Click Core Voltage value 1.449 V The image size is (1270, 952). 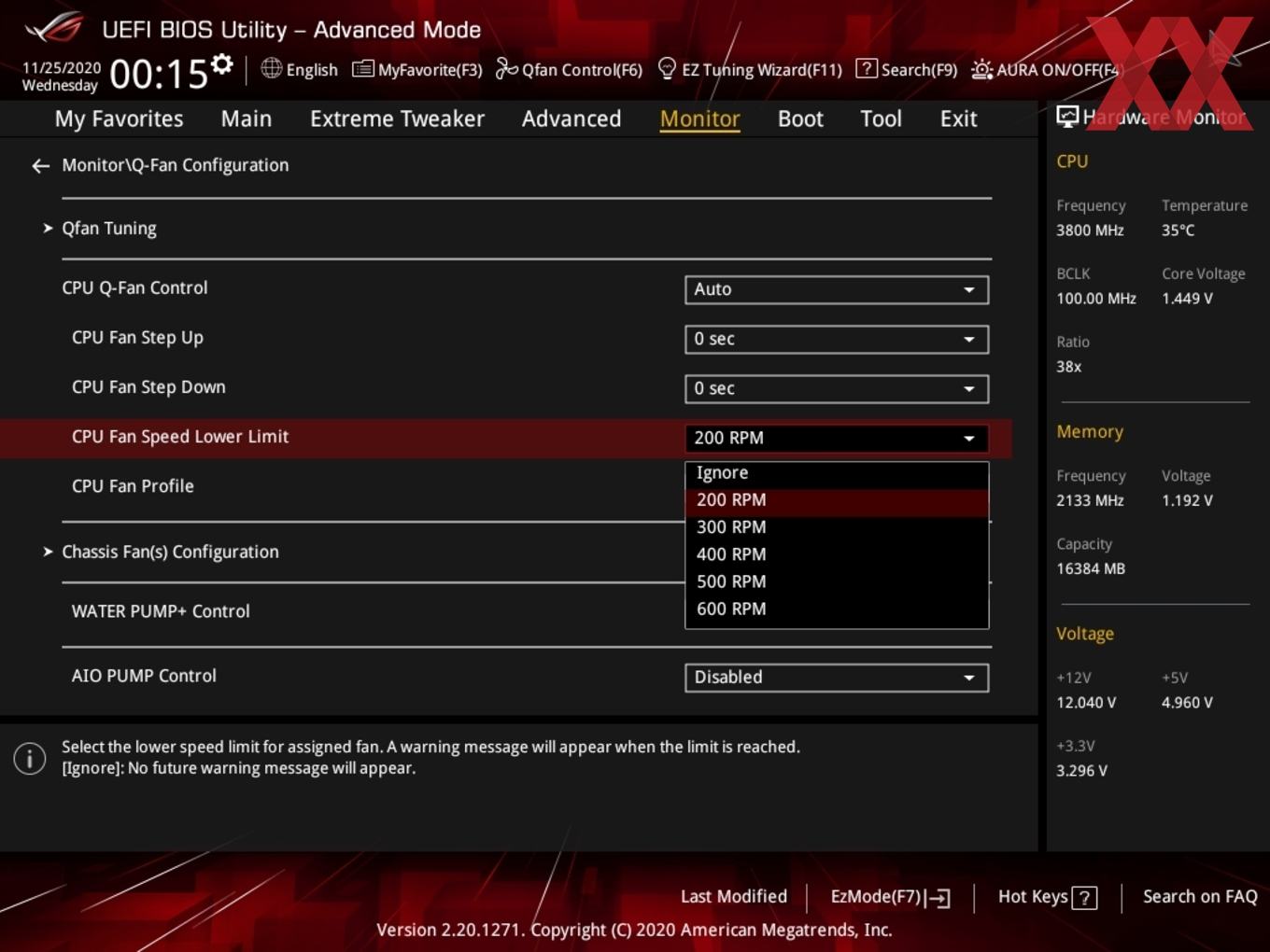tap(1187, 299)
